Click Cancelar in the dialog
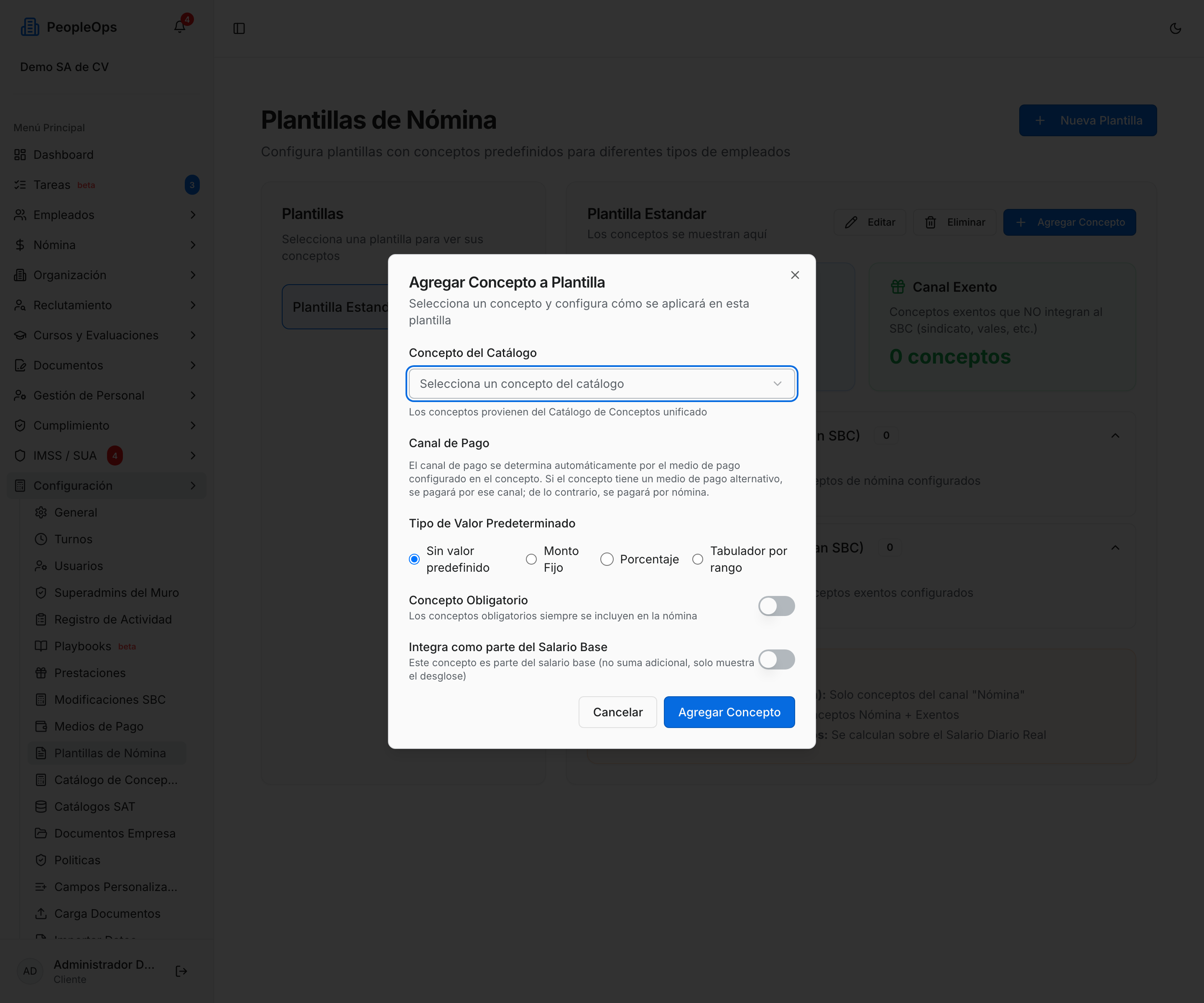Image resolution: width=1204 pixels, height=1003 pixels. click(x=617, y=712)
